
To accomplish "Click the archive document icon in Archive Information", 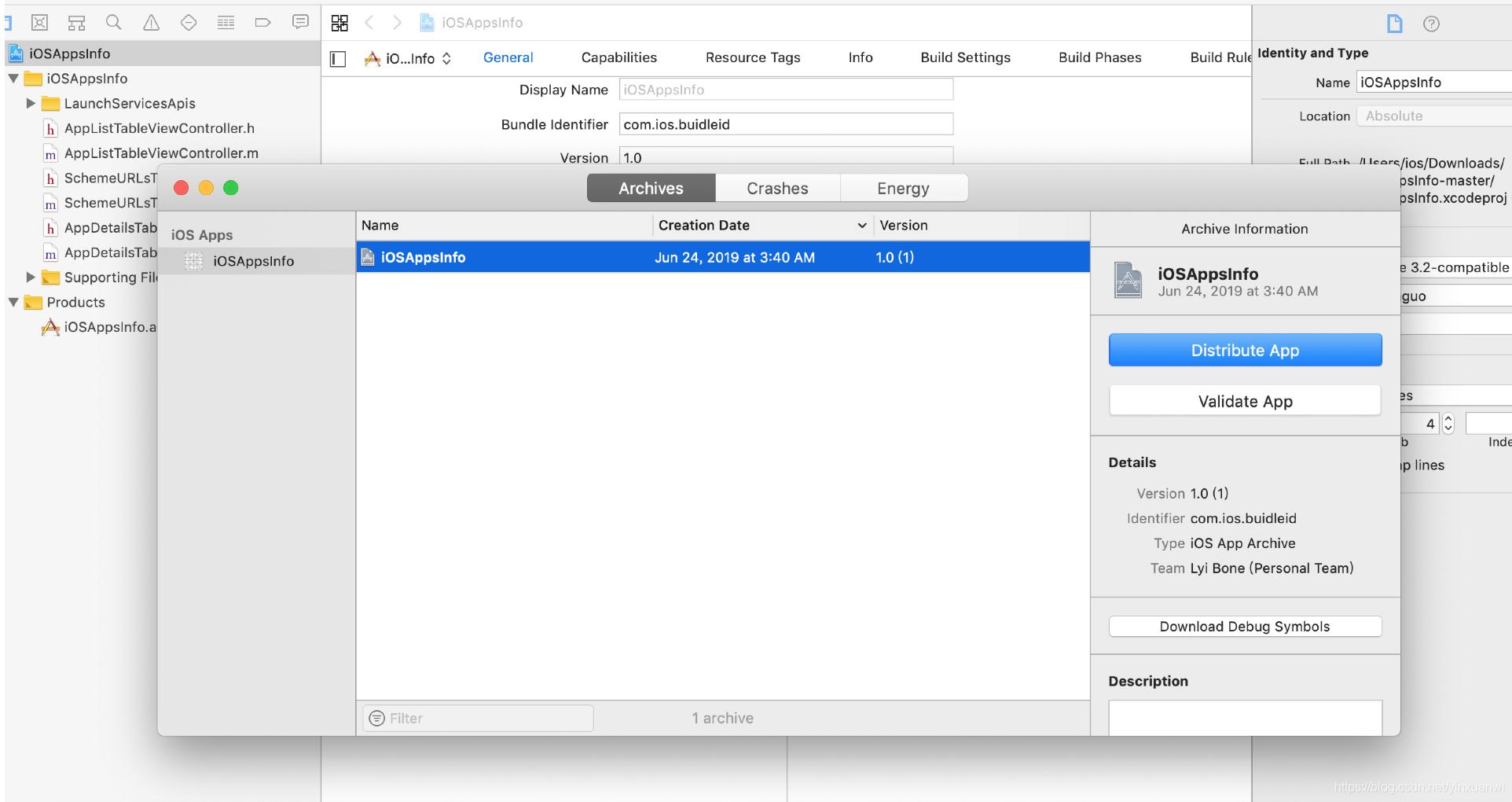I will (x=1128, y=280).
